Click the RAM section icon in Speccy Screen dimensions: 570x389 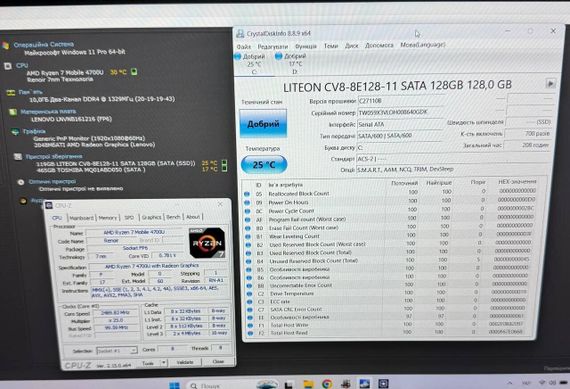click(x=11, y=93)
